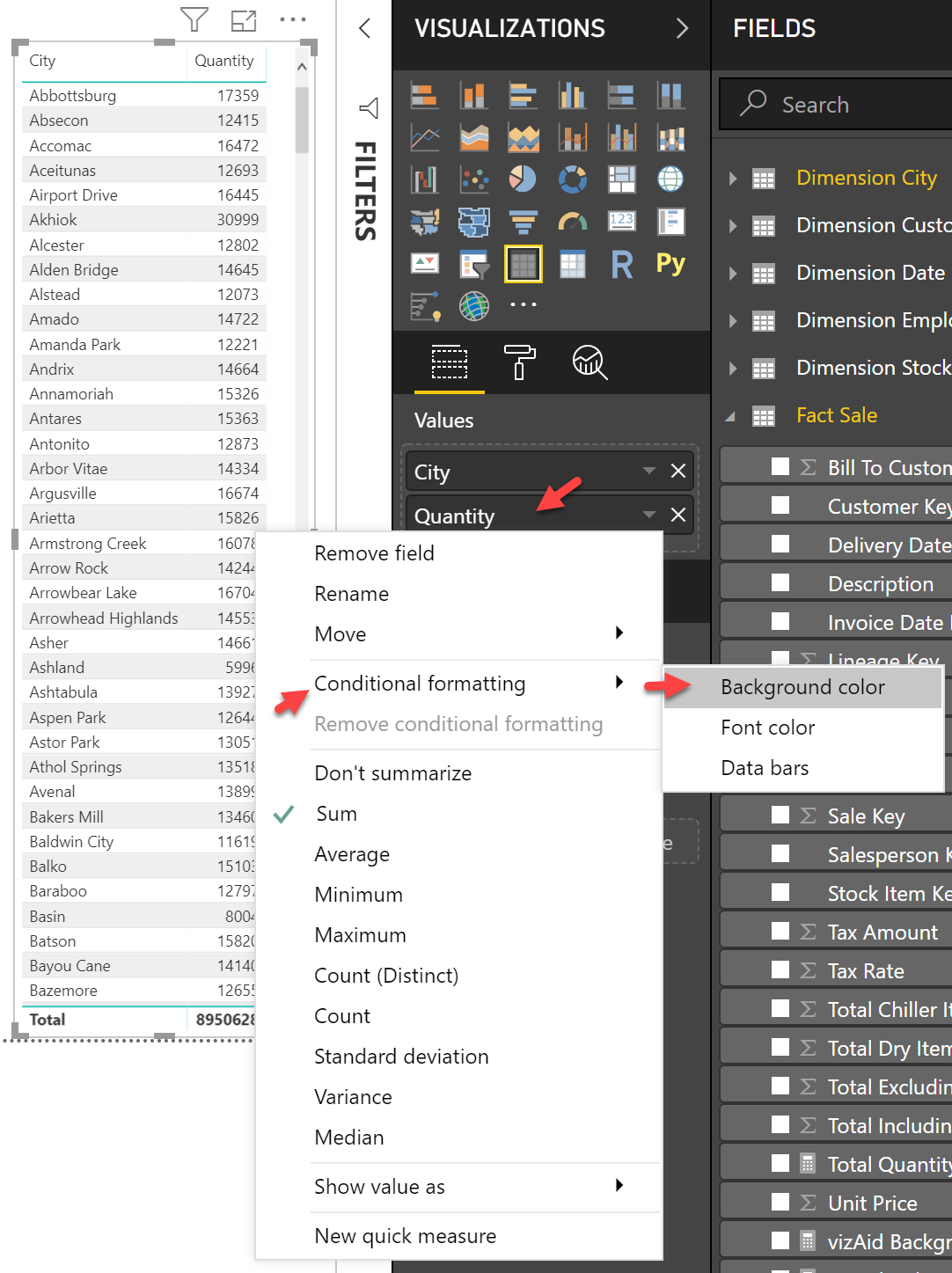Viewport: 952px width, 1273px height.
Task: Tick the Invoice Date checkbox
Action: coord(780,621)
